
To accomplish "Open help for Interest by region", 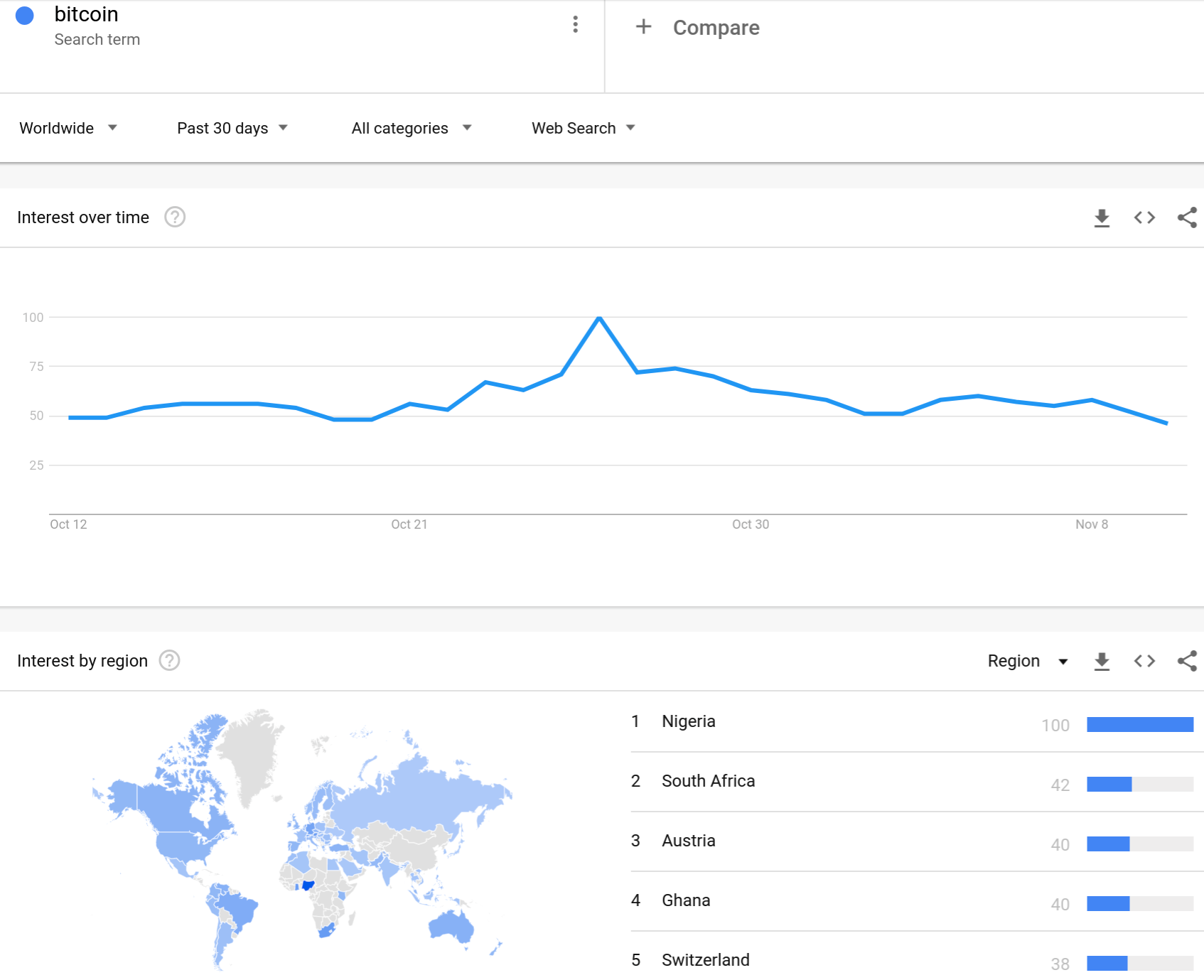I will click(x=169, y=660).
